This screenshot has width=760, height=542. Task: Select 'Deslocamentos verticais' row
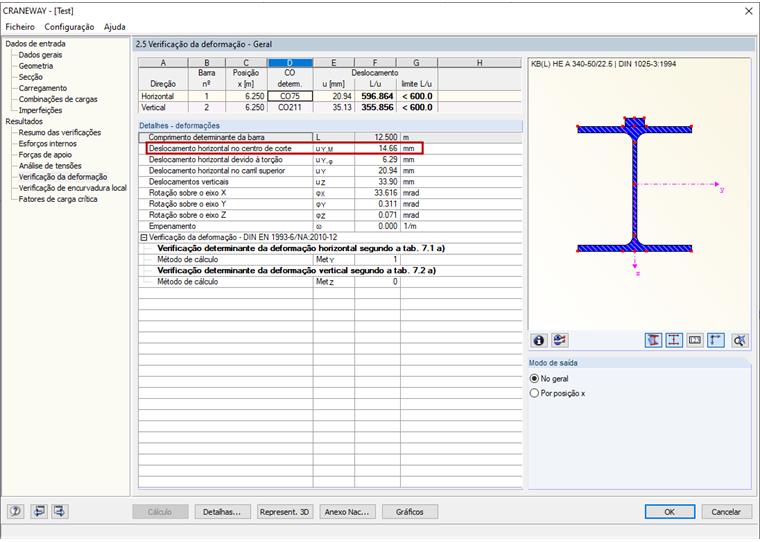[330, 182]
